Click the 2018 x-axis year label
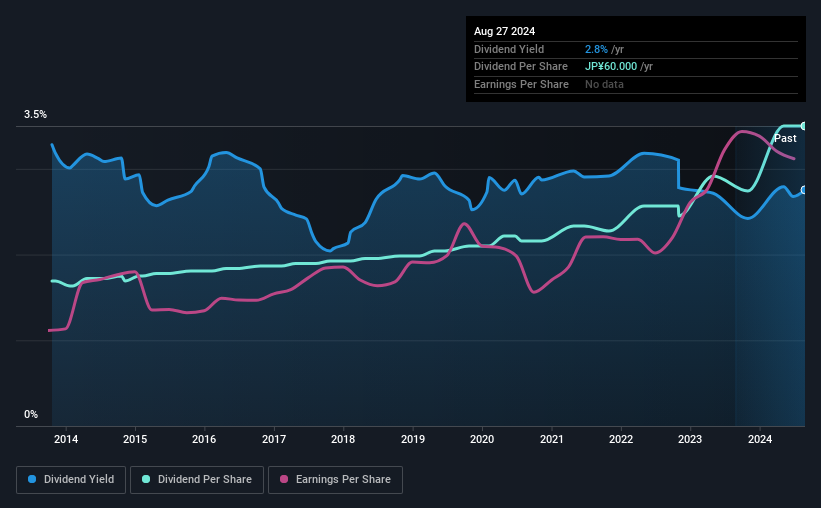 coord(343,439)
